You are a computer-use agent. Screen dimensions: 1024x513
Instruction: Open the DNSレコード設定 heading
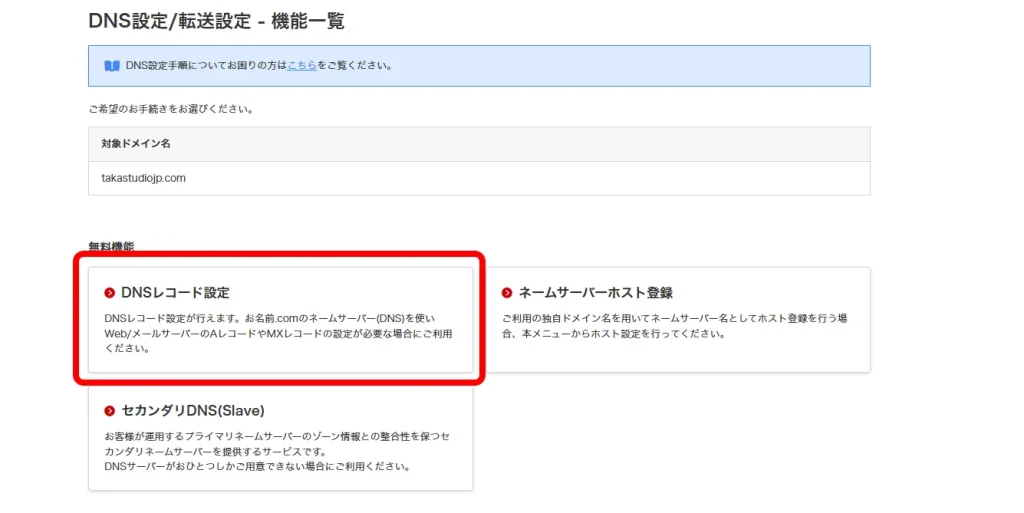click(x=175, y=293)
